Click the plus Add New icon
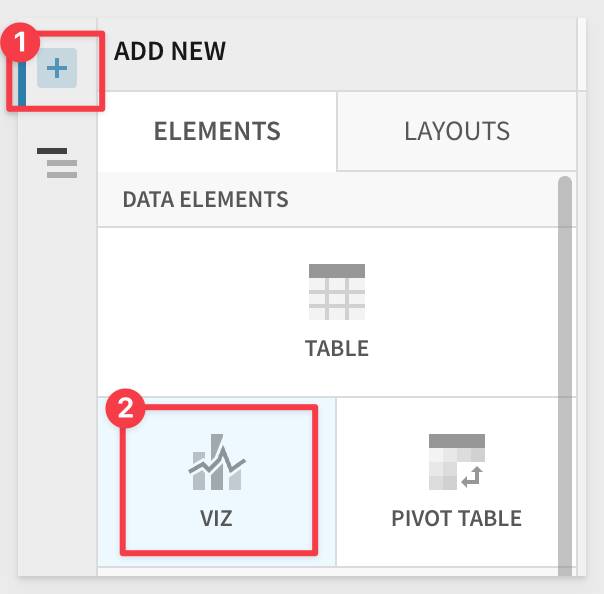This screenshot has height=594, width=604. (x=57, y=69)
